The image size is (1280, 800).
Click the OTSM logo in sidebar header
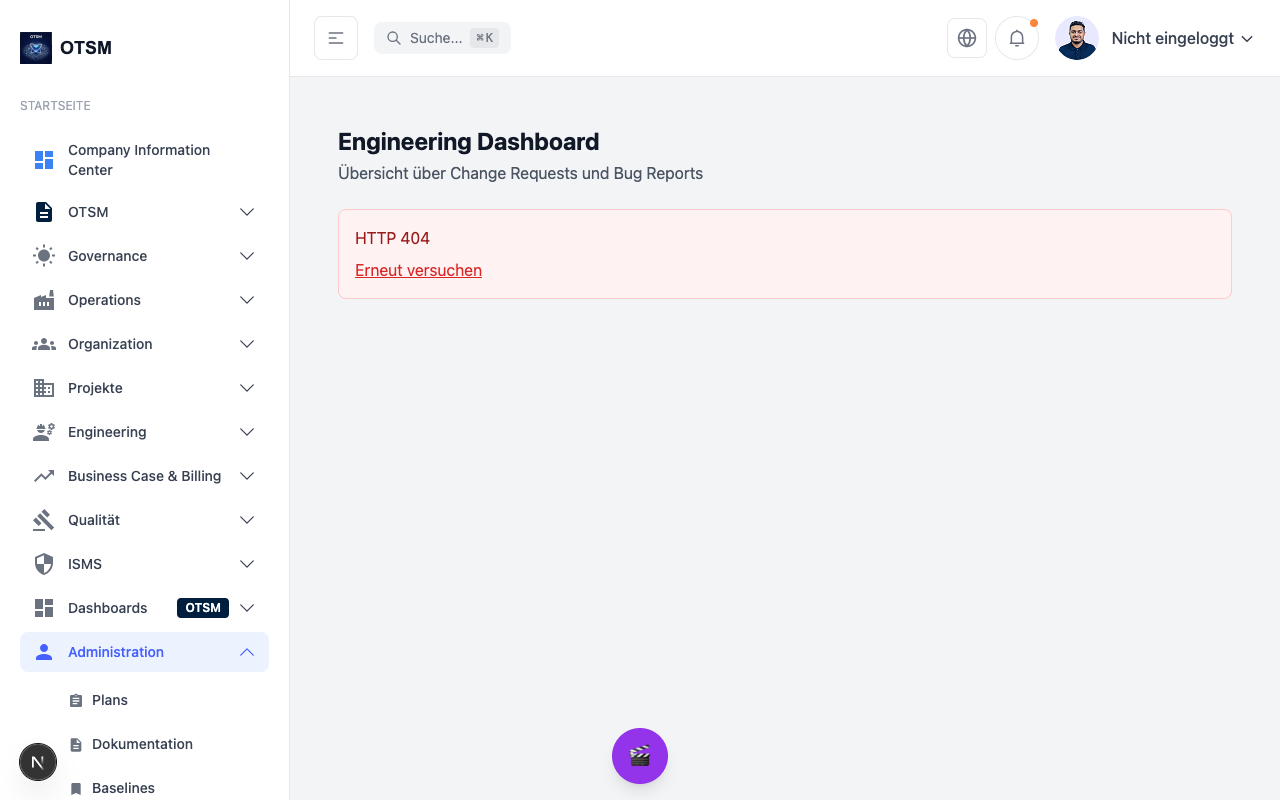point(36,48)
